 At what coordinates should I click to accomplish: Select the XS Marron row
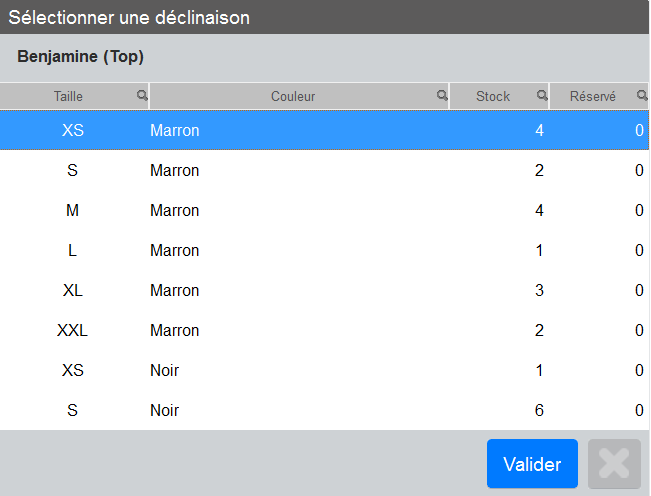(324, 130)
